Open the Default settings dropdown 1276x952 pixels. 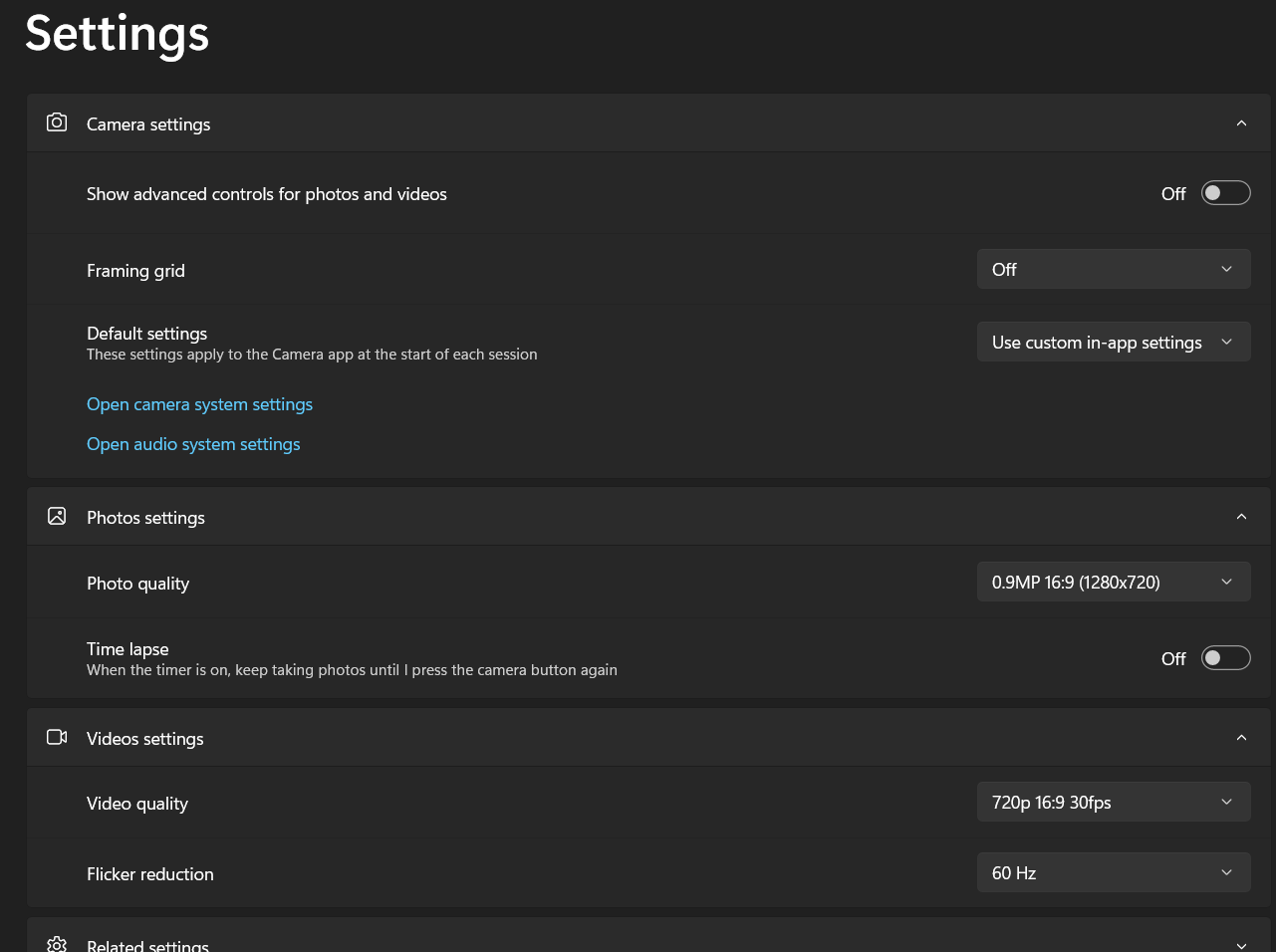(x=1113, y=343)
